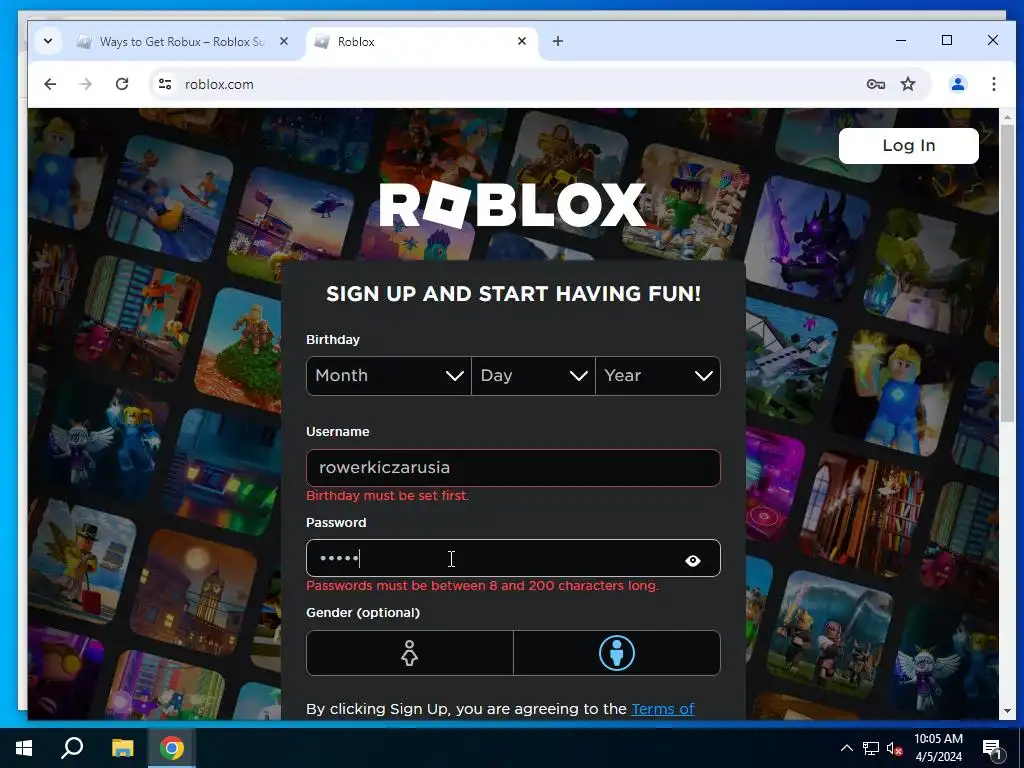
Task: Open the Windows Start menu
Action: [x=24, y=748]
